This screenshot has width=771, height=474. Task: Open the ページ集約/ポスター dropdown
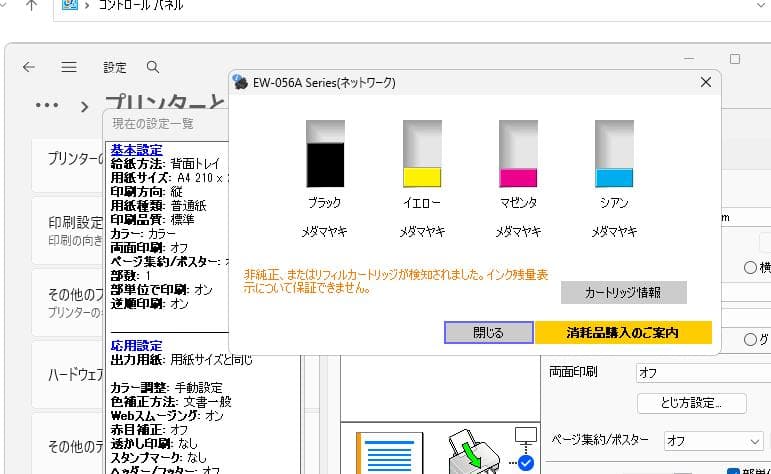tap(713, 441)
